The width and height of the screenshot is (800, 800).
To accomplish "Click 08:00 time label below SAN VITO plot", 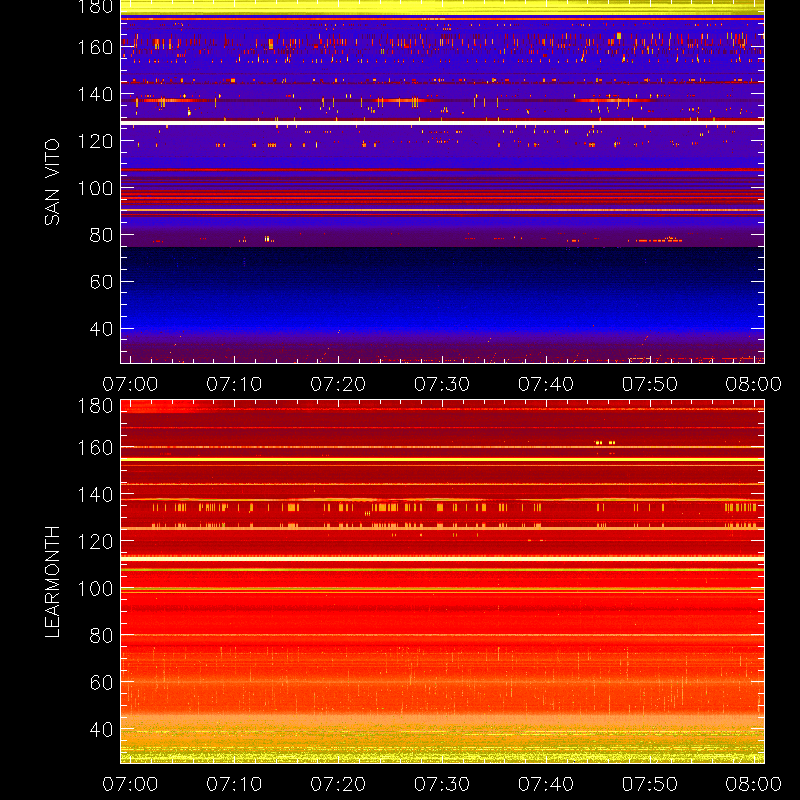I will pos(754,384).
